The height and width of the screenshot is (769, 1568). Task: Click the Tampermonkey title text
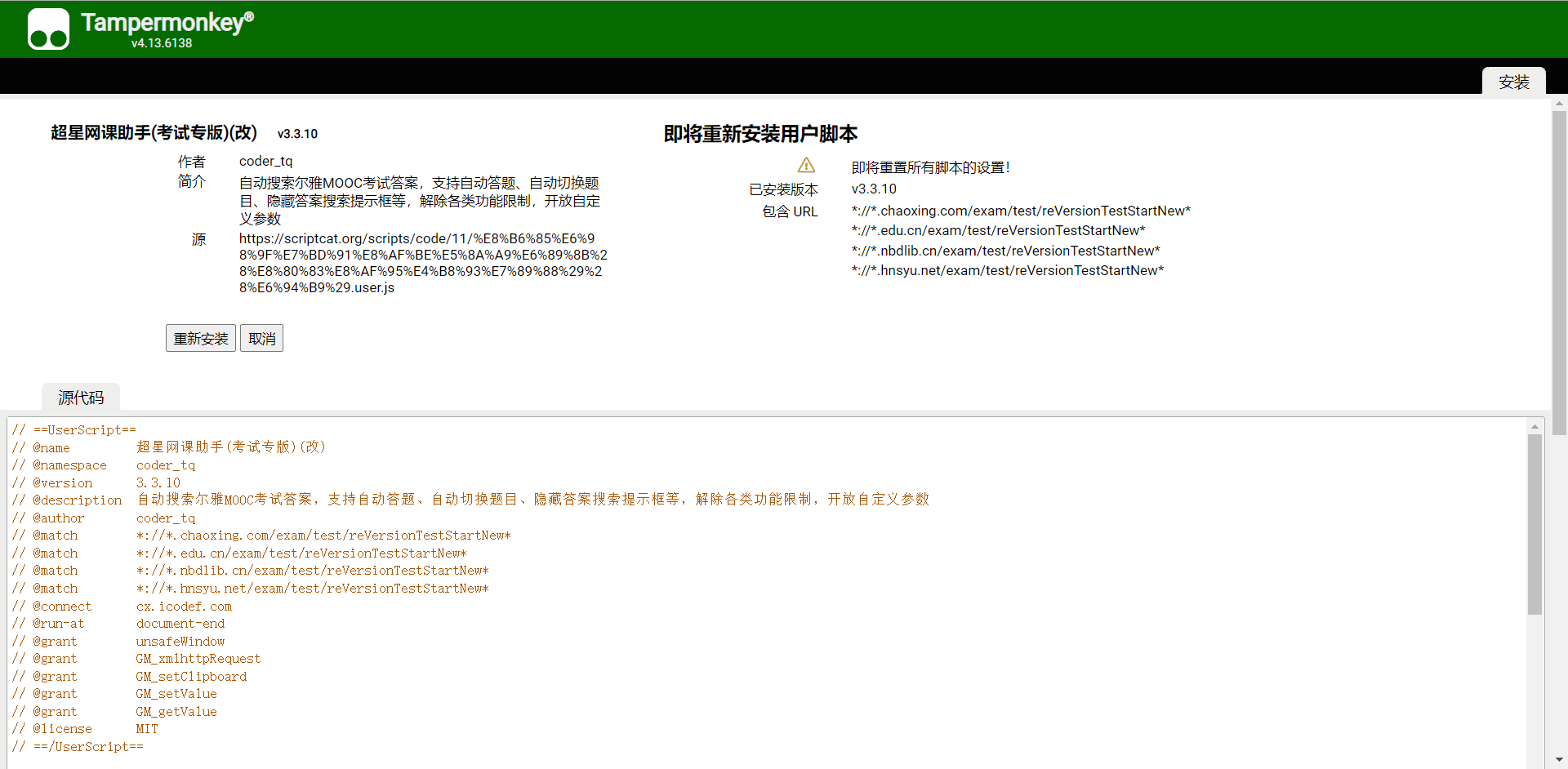point(167,22)
